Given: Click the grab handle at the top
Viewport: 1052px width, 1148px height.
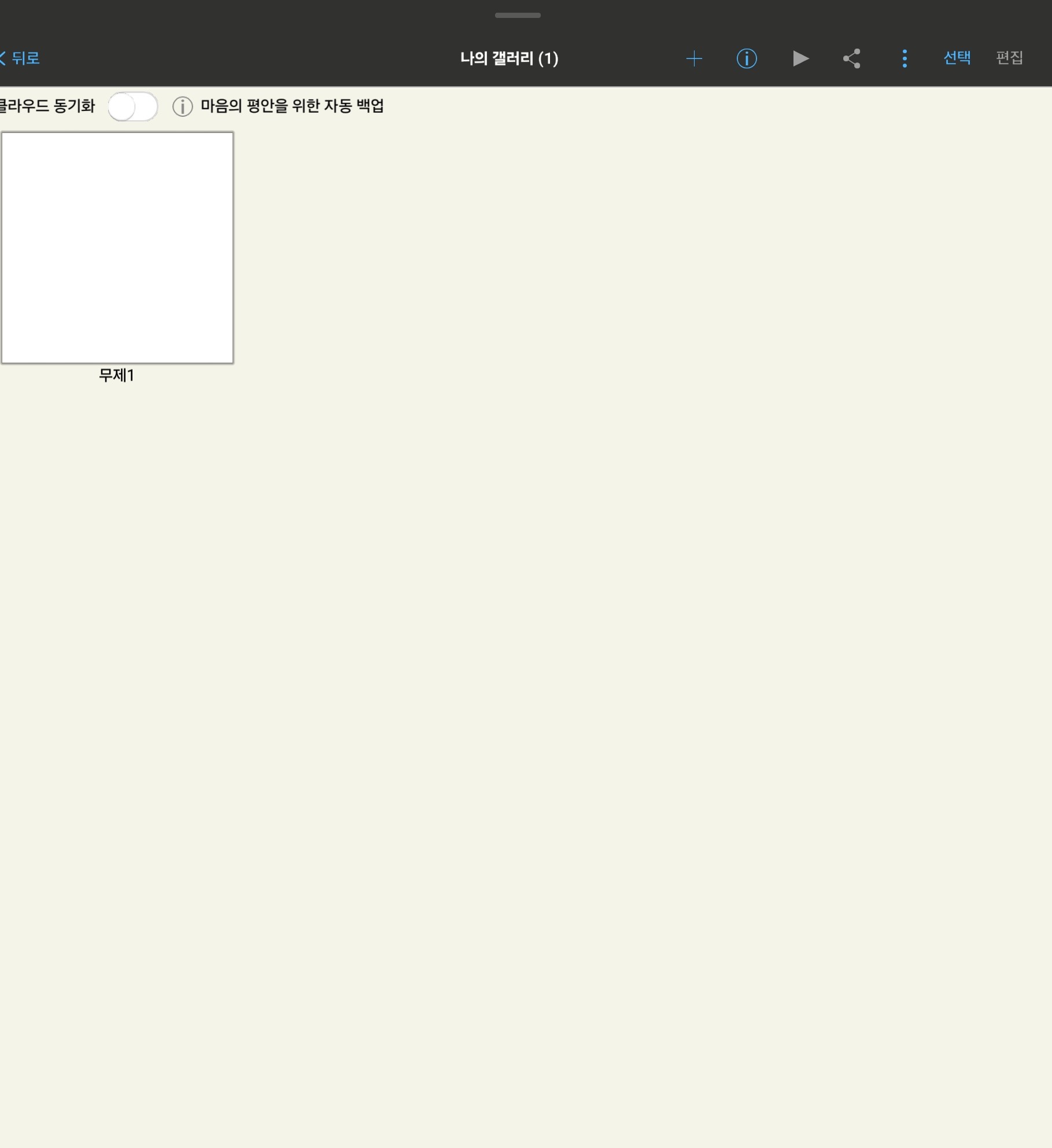Looking at the screenshot, I should 518,16.
